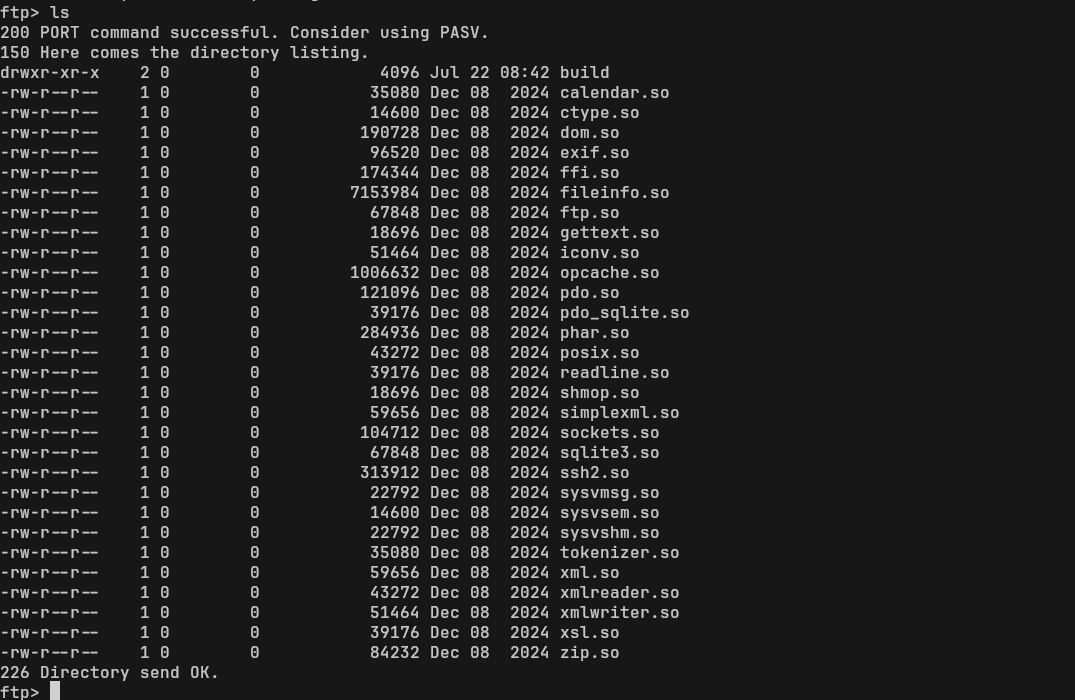
Task: Click the build directory name
Action: [584, 72]
